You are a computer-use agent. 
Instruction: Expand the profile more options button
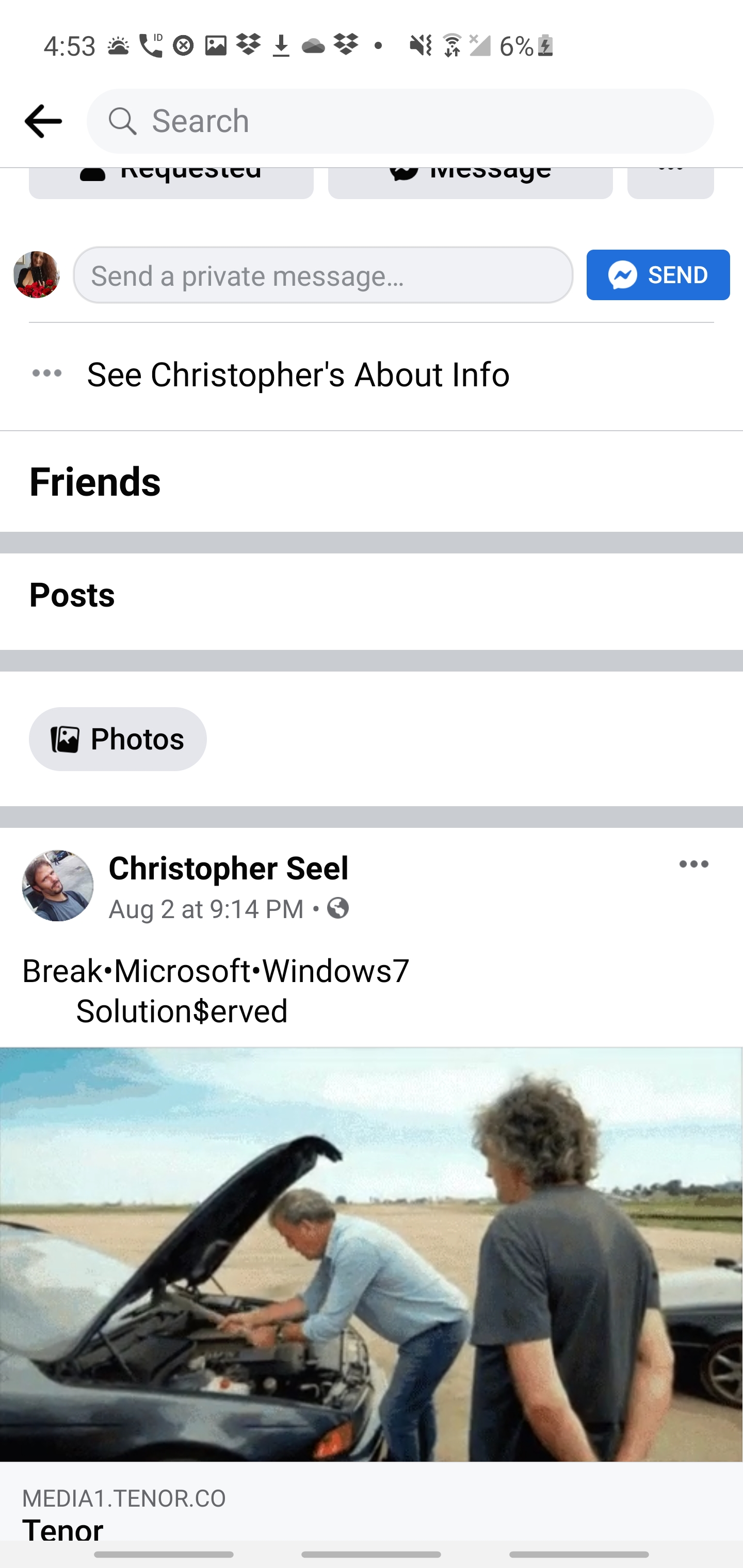coord(670,182)
